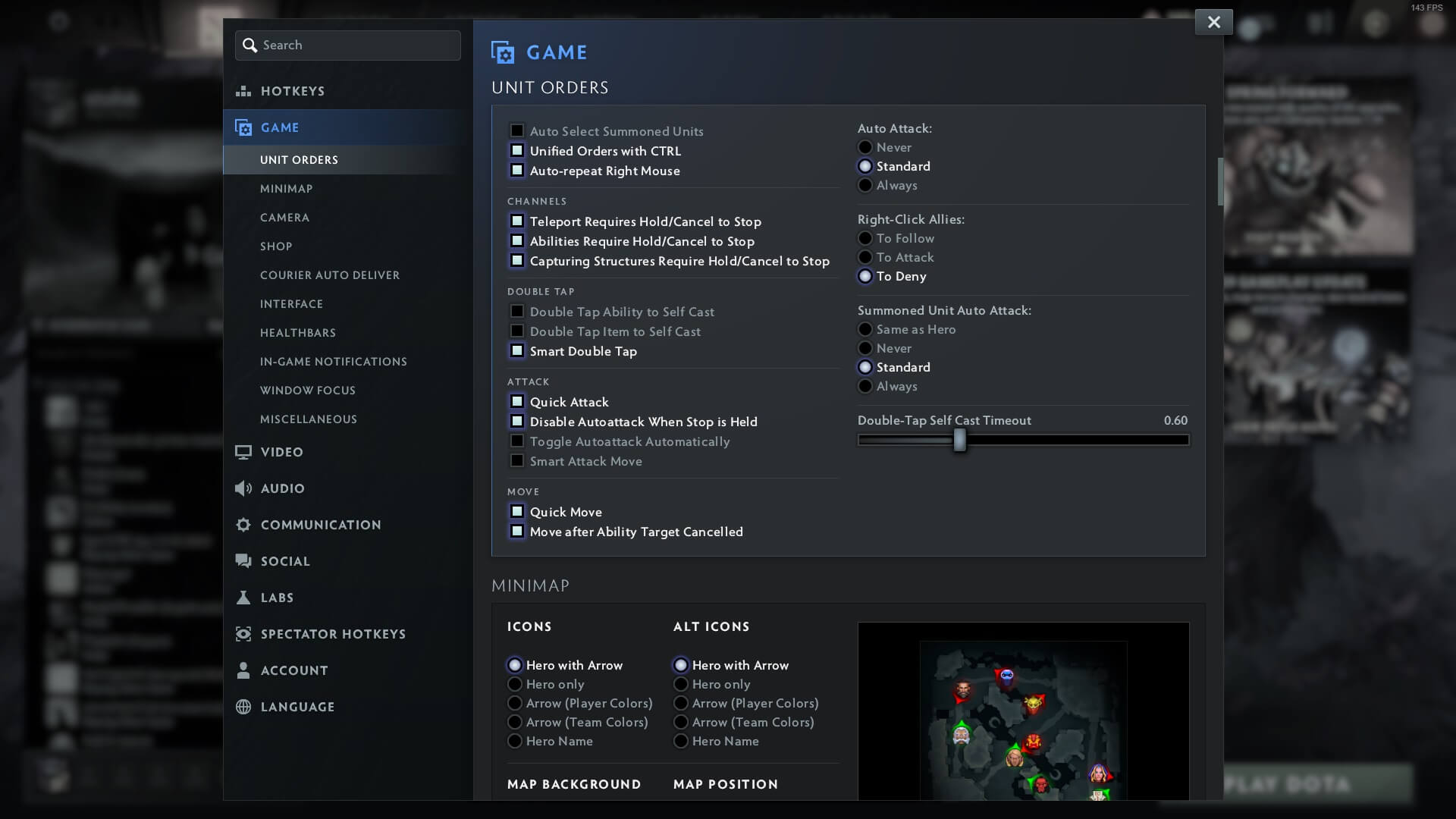Toggle Smart Double Tap checkbox

(517, 350)
